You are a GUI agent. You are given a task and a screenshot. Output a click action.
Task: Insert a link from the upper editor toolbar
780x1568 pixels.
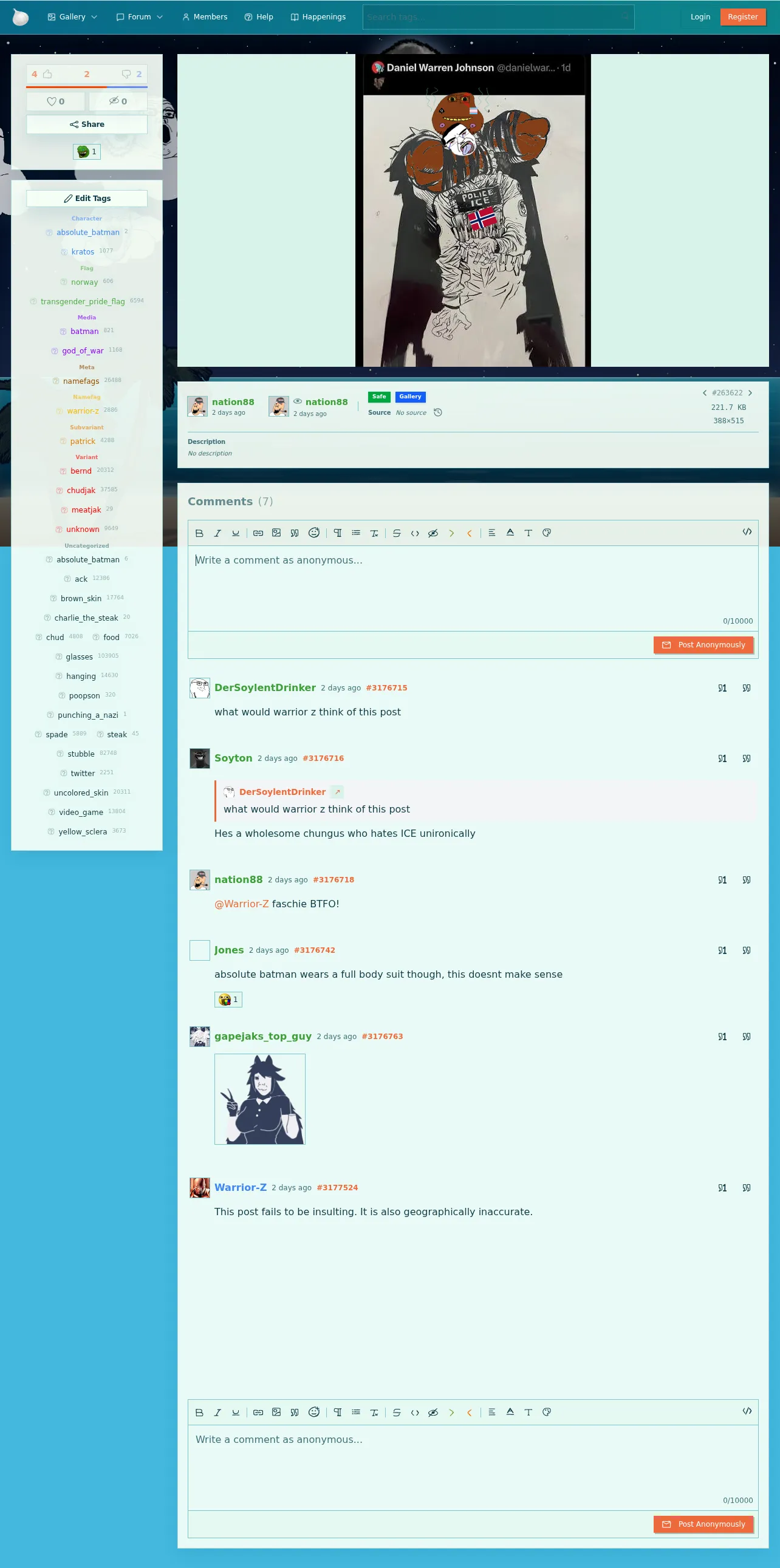click(258, 533)
